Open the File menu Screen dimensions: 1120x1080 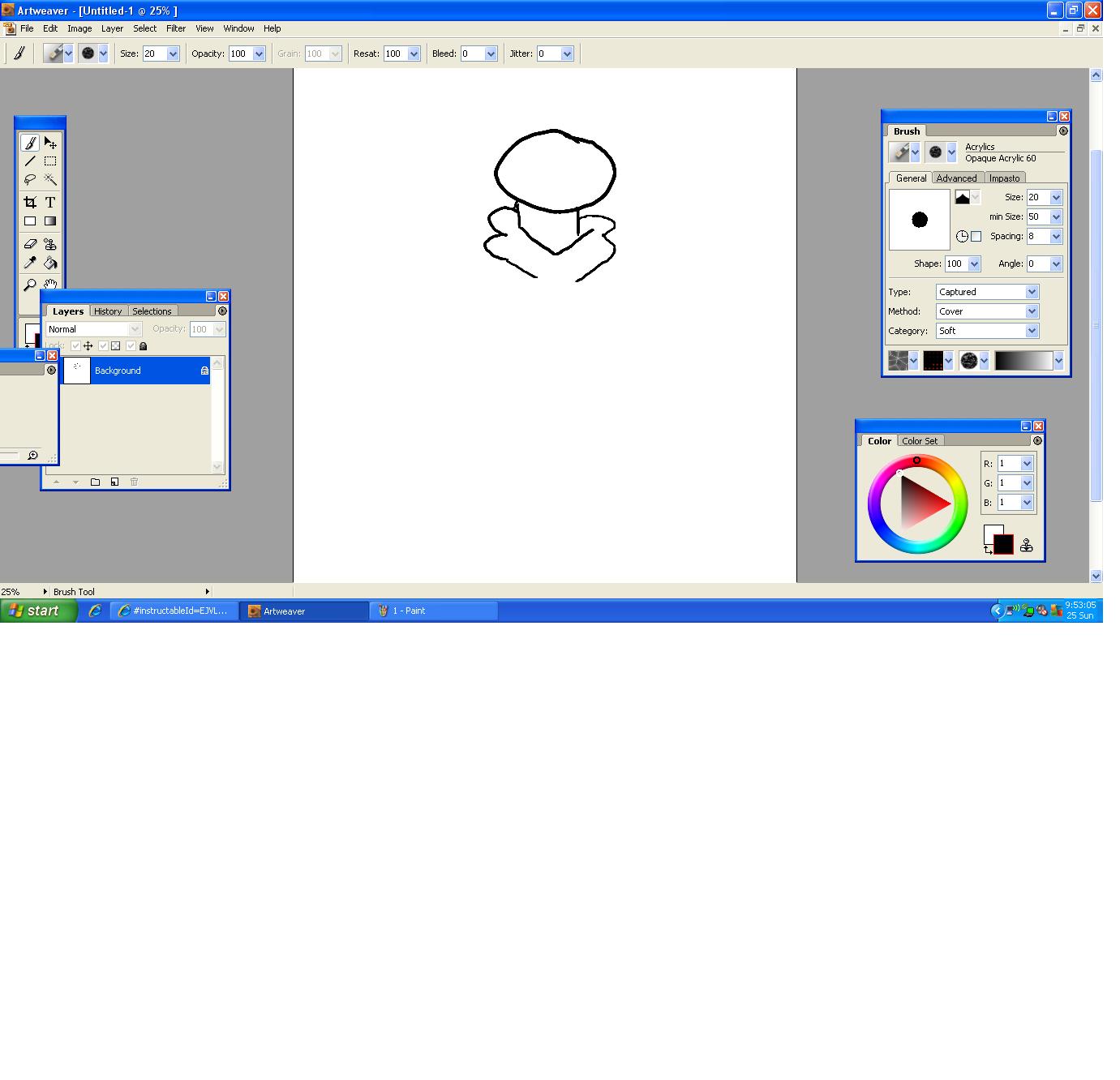[27, 28]
